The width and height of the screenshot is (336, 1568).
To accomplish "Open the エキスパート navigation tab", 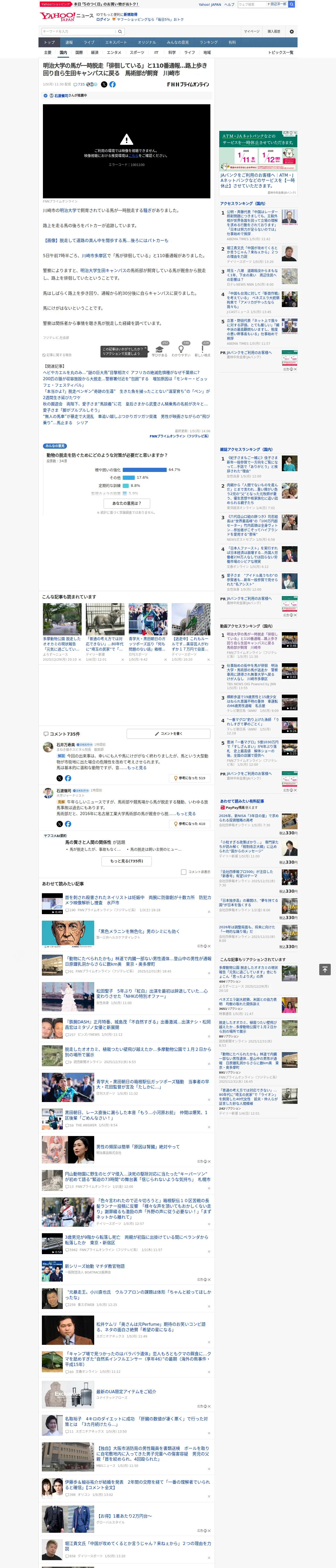I will point(116,43).
